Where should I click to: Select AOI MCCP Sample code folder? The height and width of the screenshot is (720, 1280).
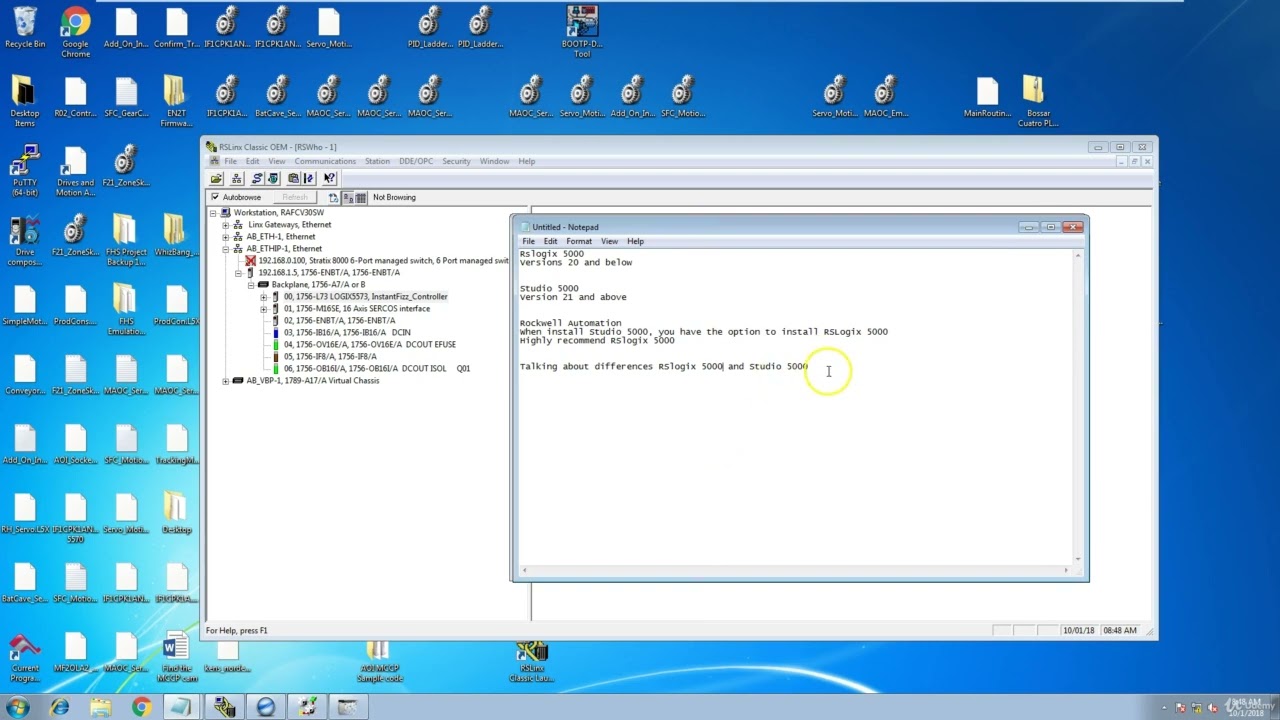tap(378, 663)
